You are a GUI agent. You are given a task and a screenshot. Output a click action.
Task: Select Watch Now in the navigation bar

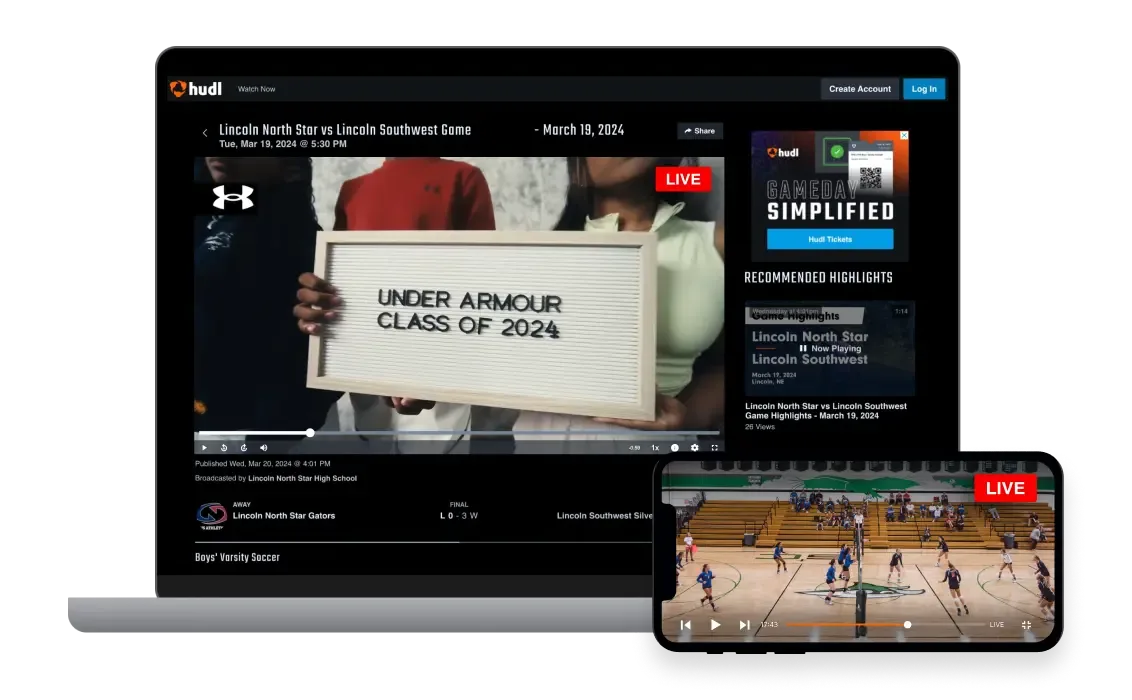click(x=256, y=88)
